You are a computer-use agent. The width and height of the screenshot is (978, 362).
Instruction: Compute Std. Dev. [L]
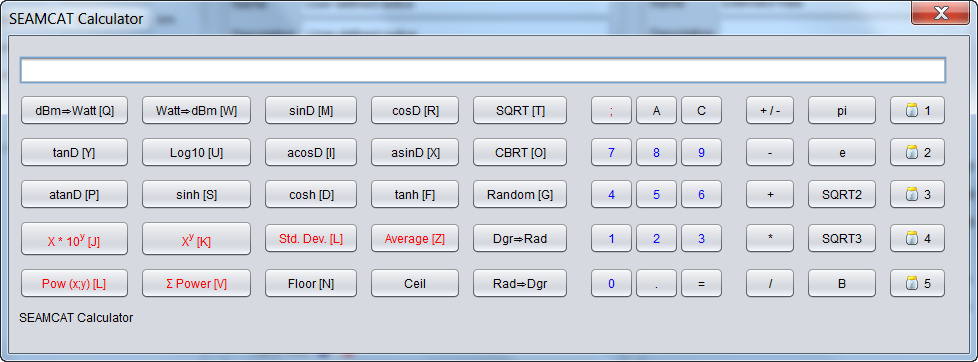[311, 238]
